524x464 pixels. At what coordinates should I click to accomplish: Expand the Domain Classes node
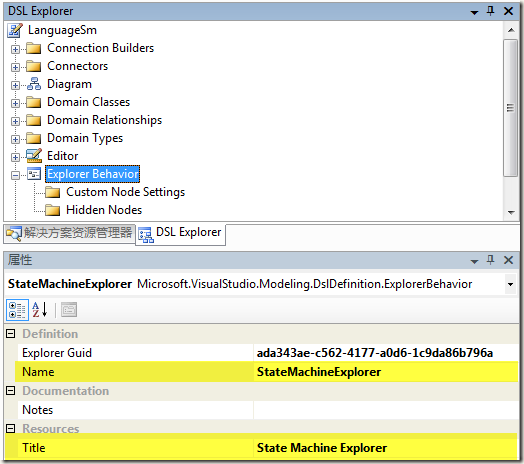pyautogui.click(x=15, y=103)
